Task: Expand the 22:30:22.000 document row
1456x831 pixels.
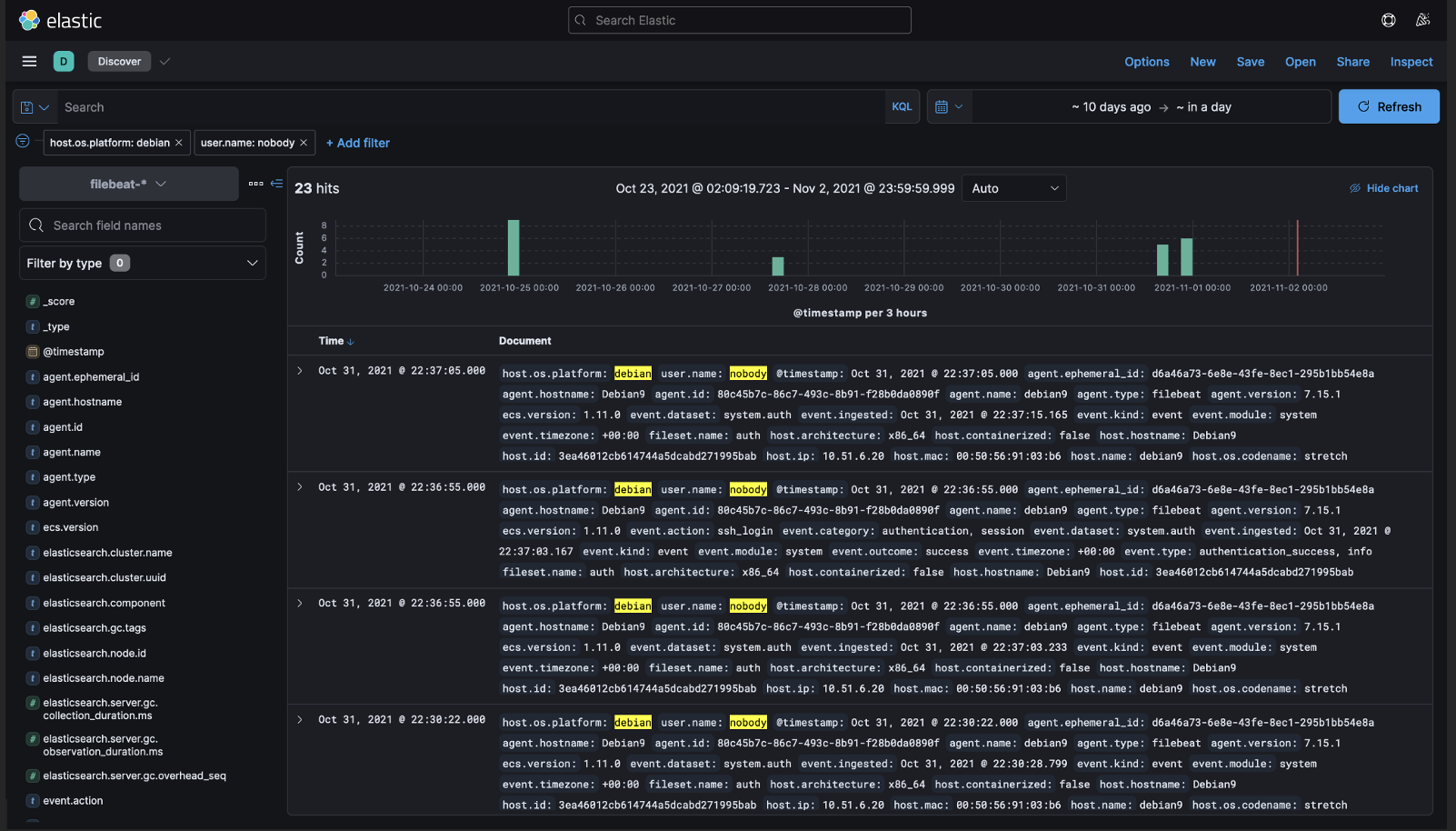Action: coord(300,720)
